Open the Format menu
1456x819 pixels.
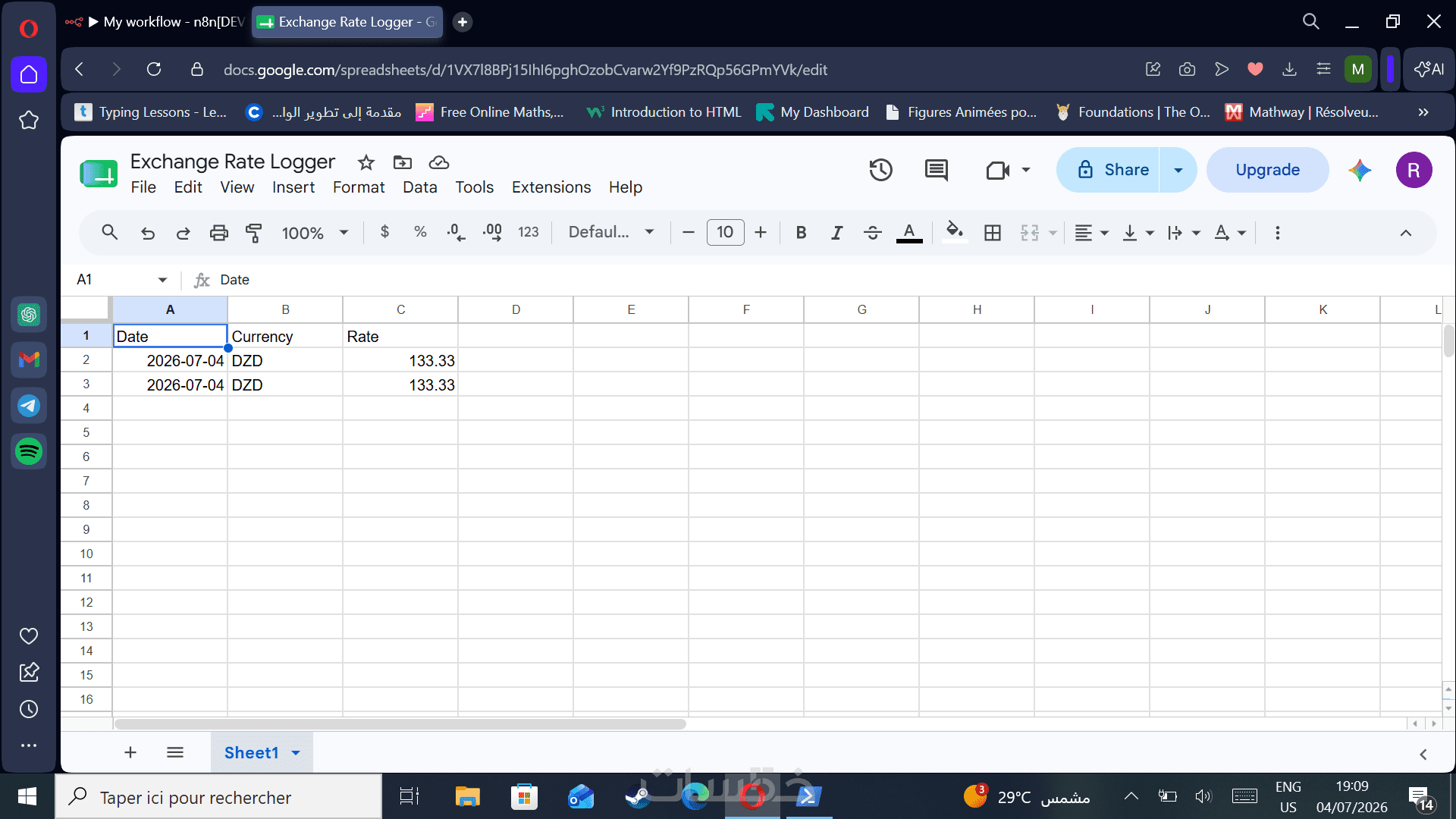[359, 187]
